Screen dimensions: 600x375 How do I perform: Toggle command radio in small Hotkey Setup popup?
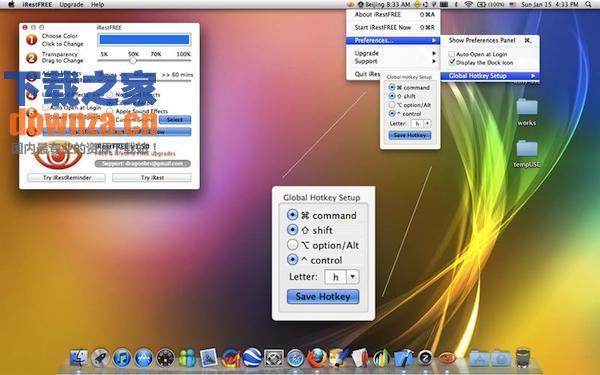point(392,87)
